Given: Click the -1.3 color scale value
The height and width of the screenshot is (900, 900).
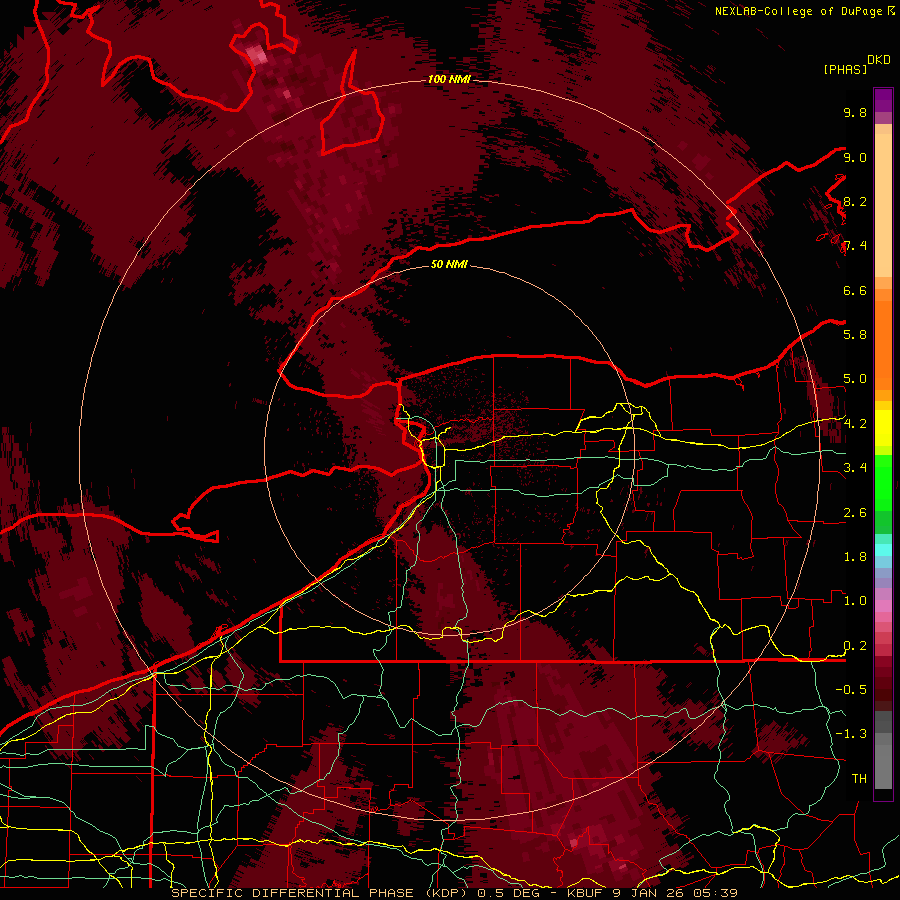Looking at the screenshot, I should tap(852, 734).
